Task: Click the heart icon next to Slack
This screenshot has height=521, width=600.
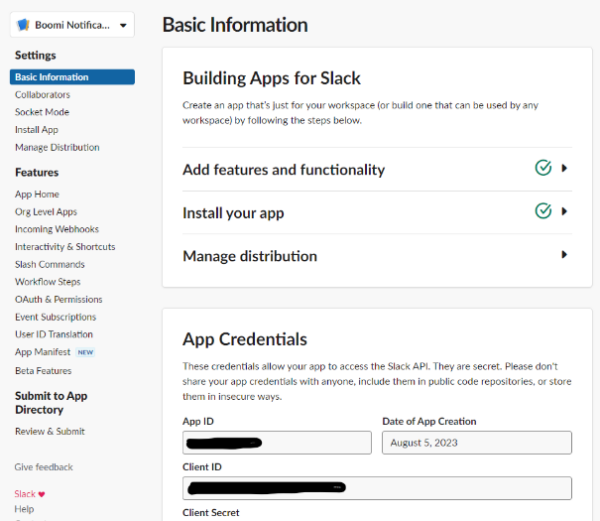Action: tap(42, 494)
